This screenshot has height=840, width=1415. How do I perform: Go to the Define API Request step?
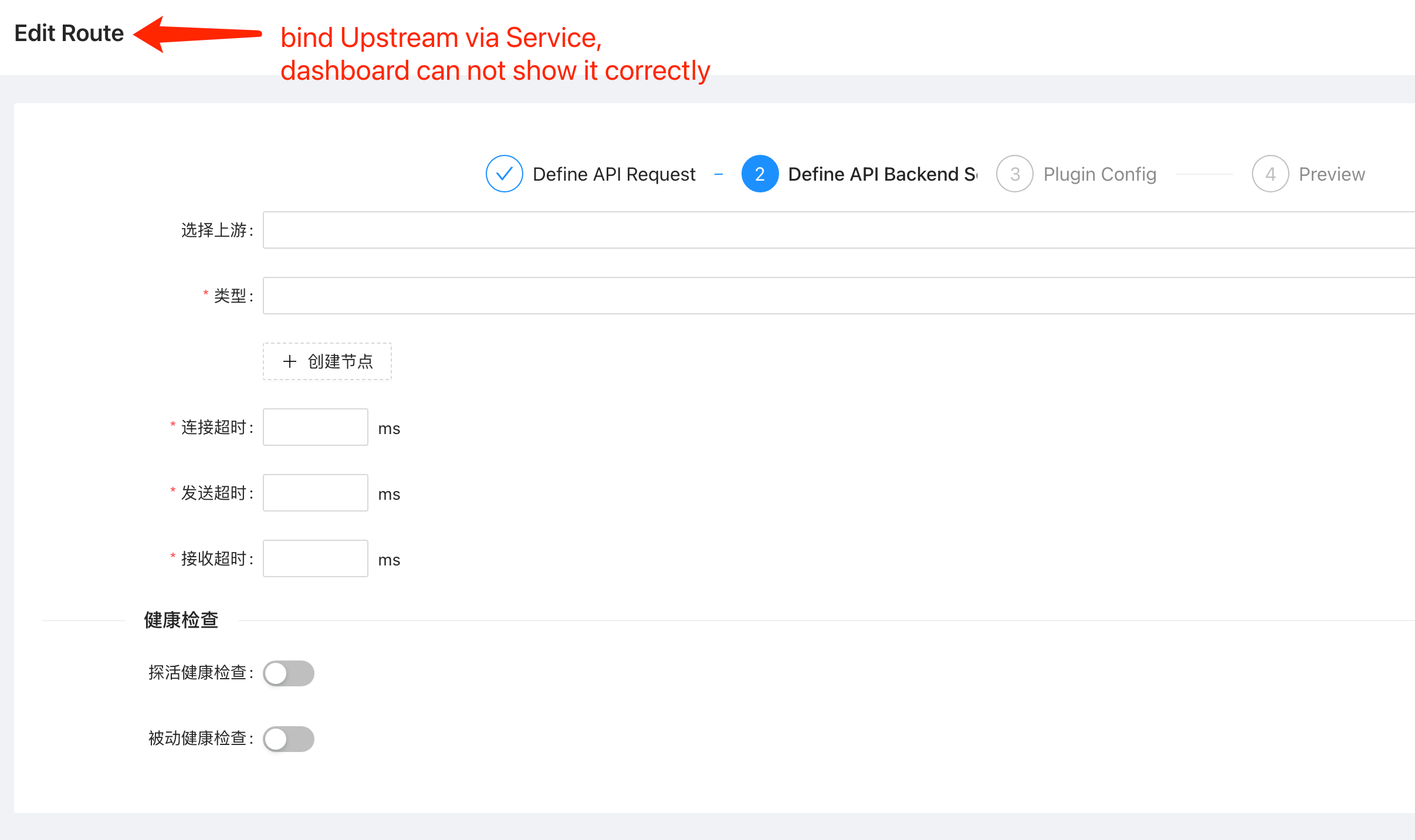click(613, 174)
